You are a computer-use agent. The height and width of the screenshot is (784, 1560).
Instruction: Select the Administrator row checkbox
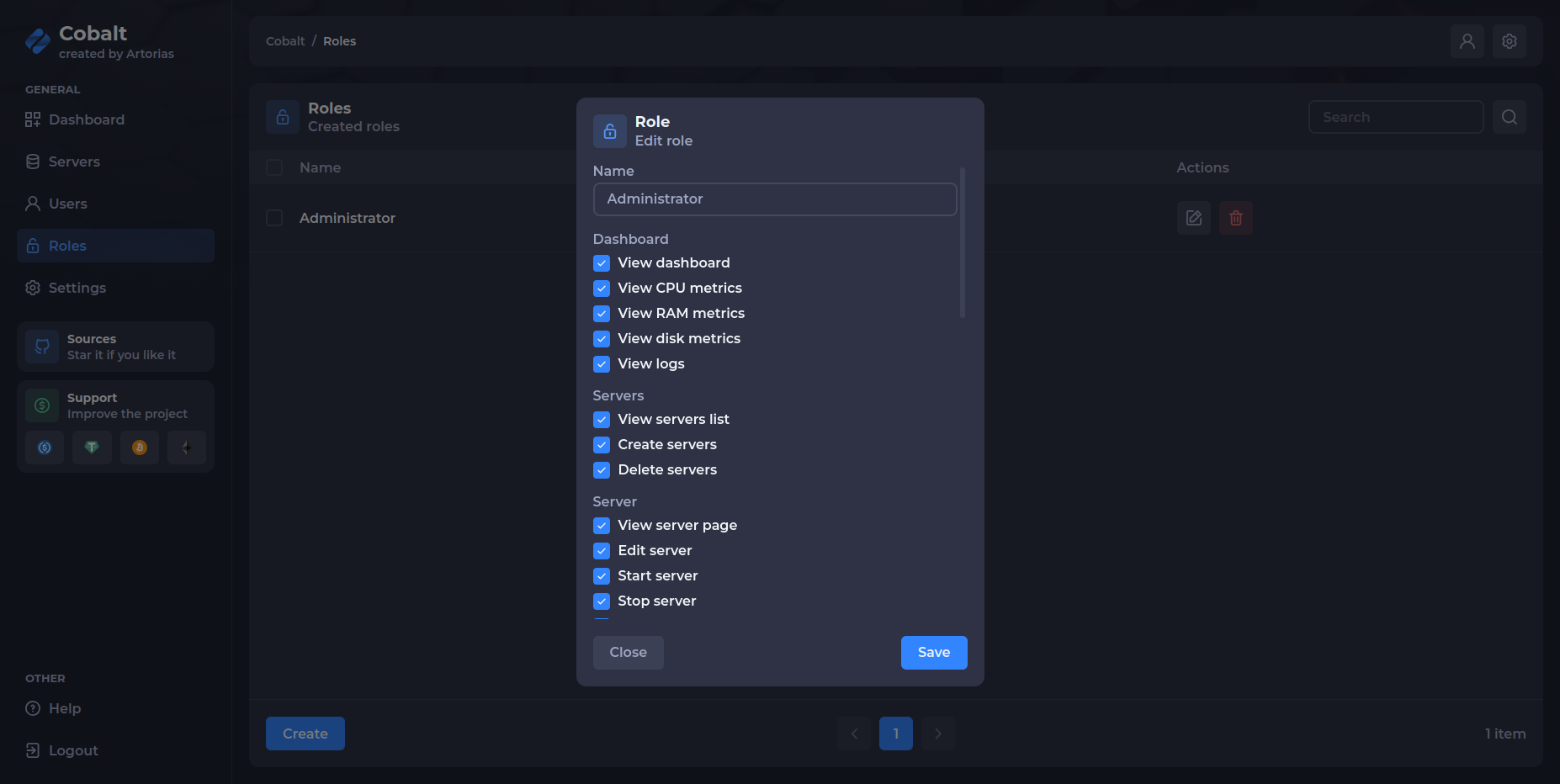coord(274,218)
